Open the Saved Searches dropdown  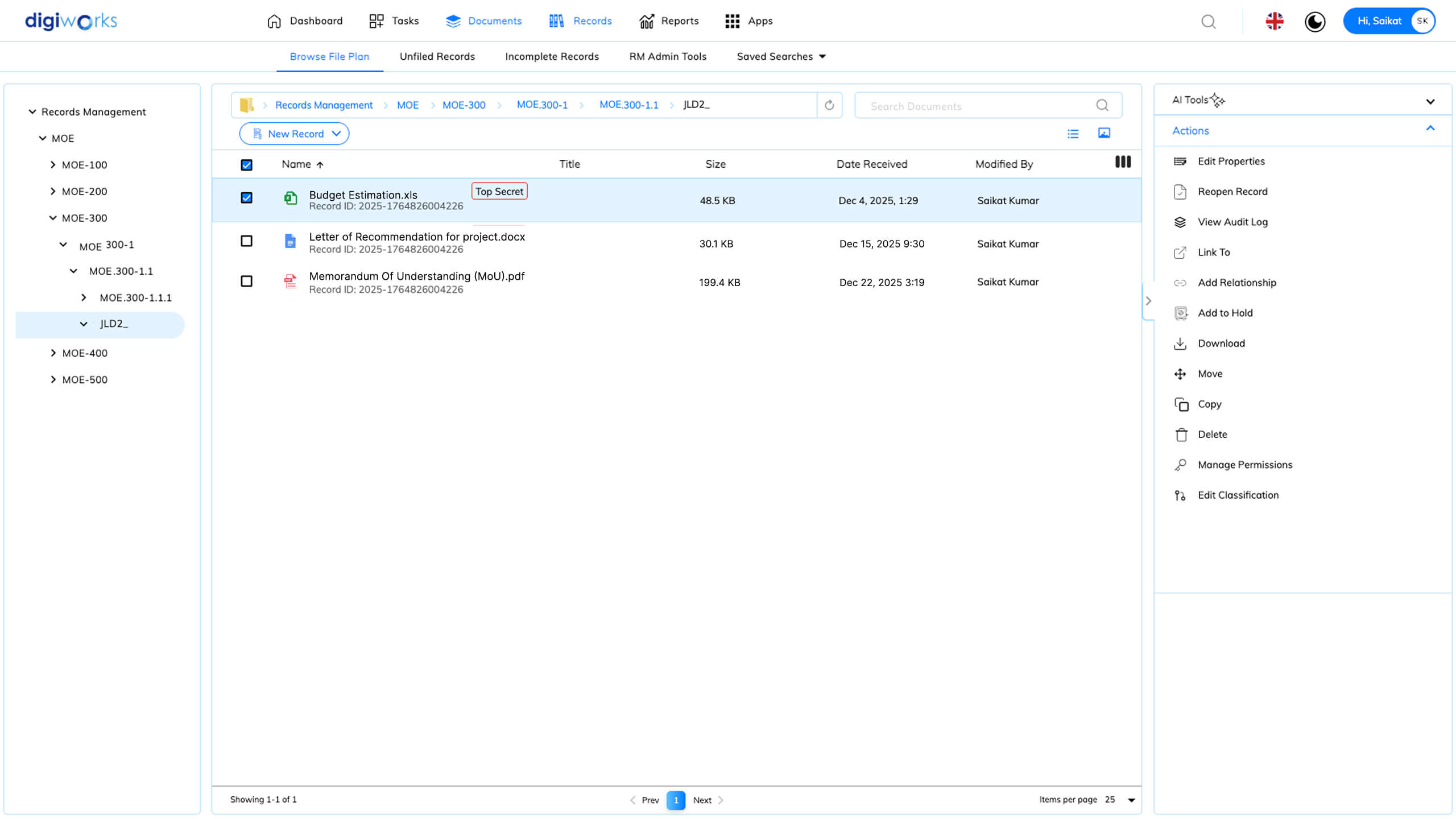[781, 56]
